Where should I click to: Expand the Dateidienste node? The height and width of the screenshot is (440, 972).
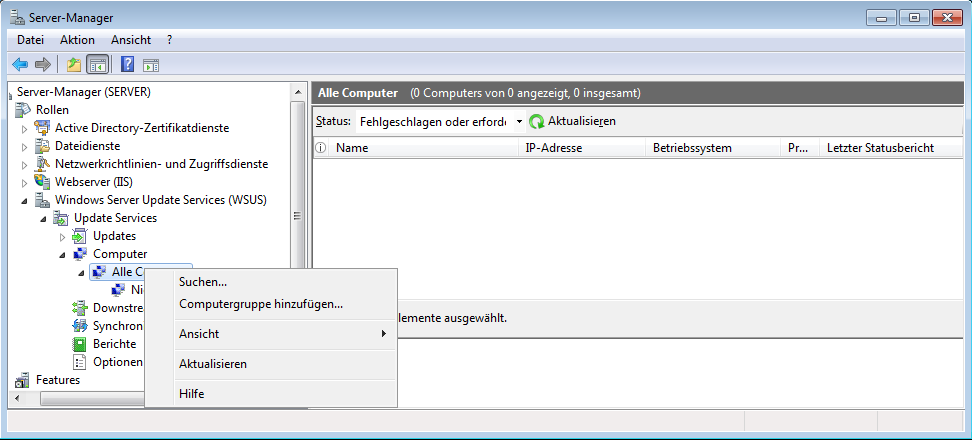click(x=25, y=147)
